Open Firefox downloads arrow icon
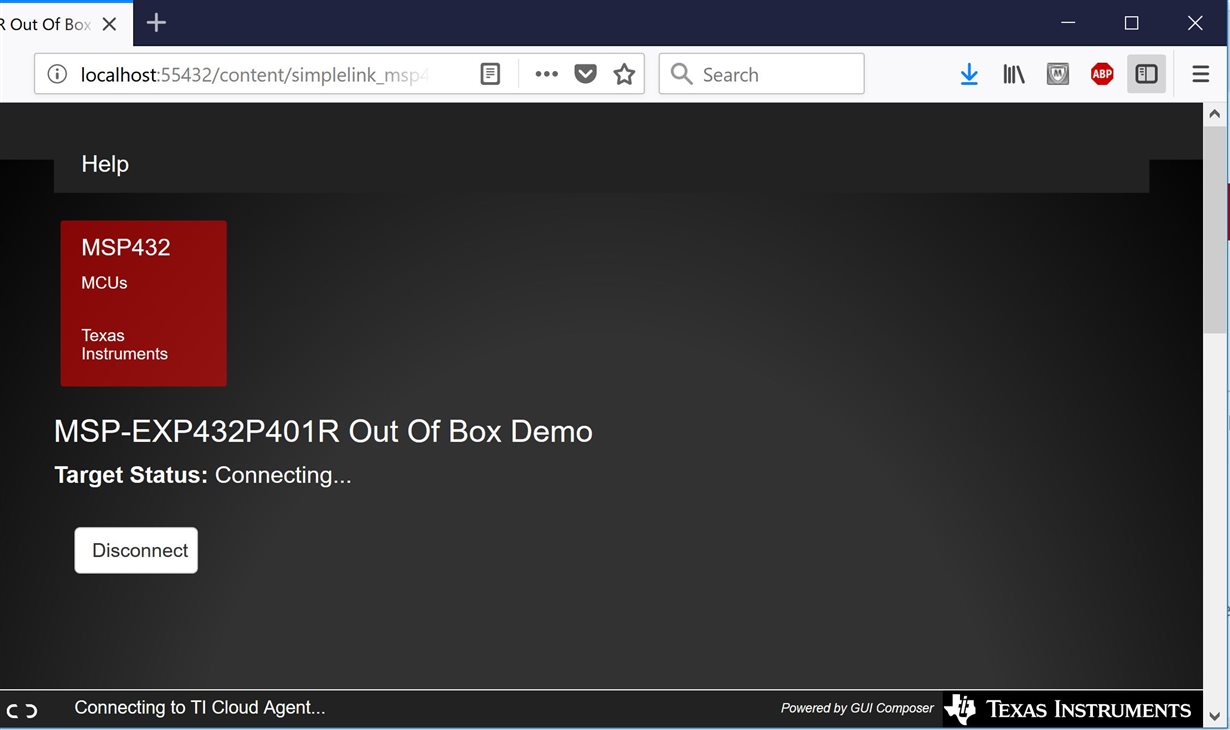The height and width of the screenshot is (730, 1230). [x=969, y=74]
